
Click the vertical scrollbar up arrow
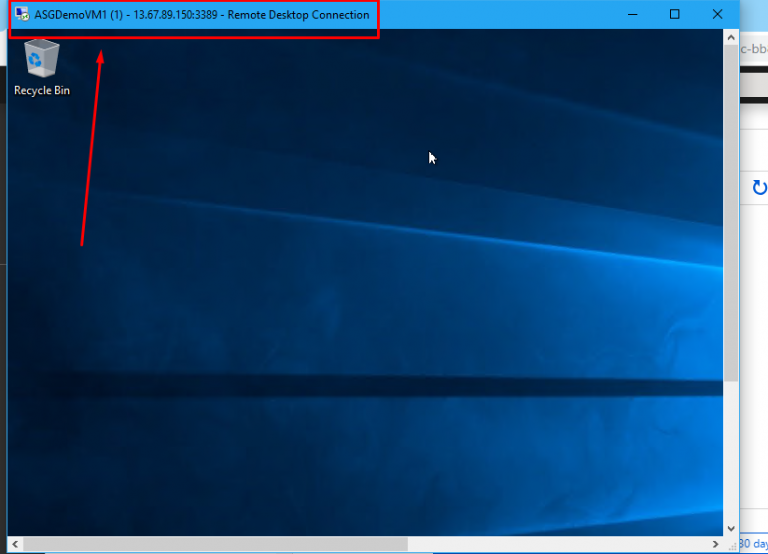731,36
